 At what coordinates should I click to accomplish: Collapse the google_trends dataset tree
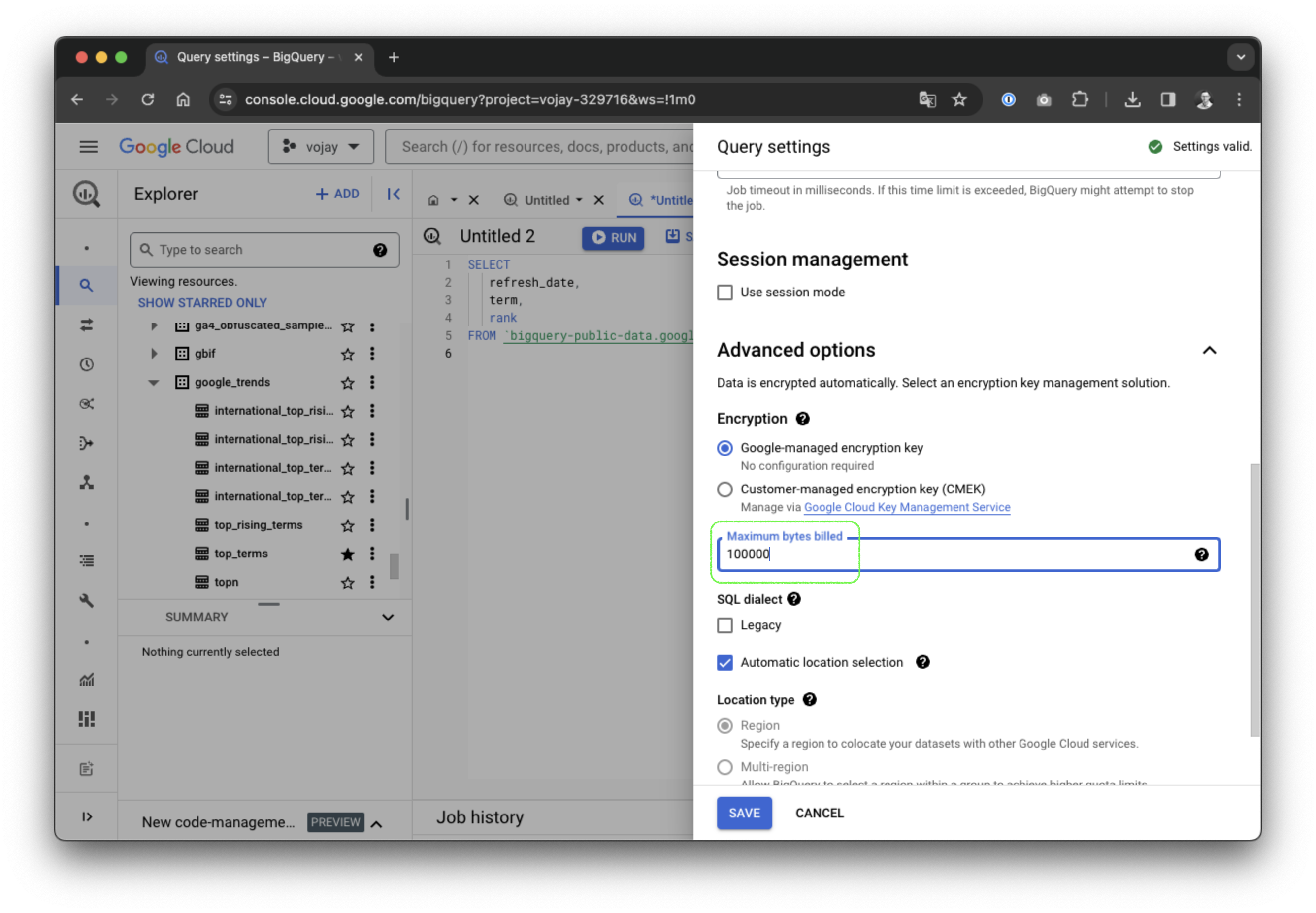[153, 382]
